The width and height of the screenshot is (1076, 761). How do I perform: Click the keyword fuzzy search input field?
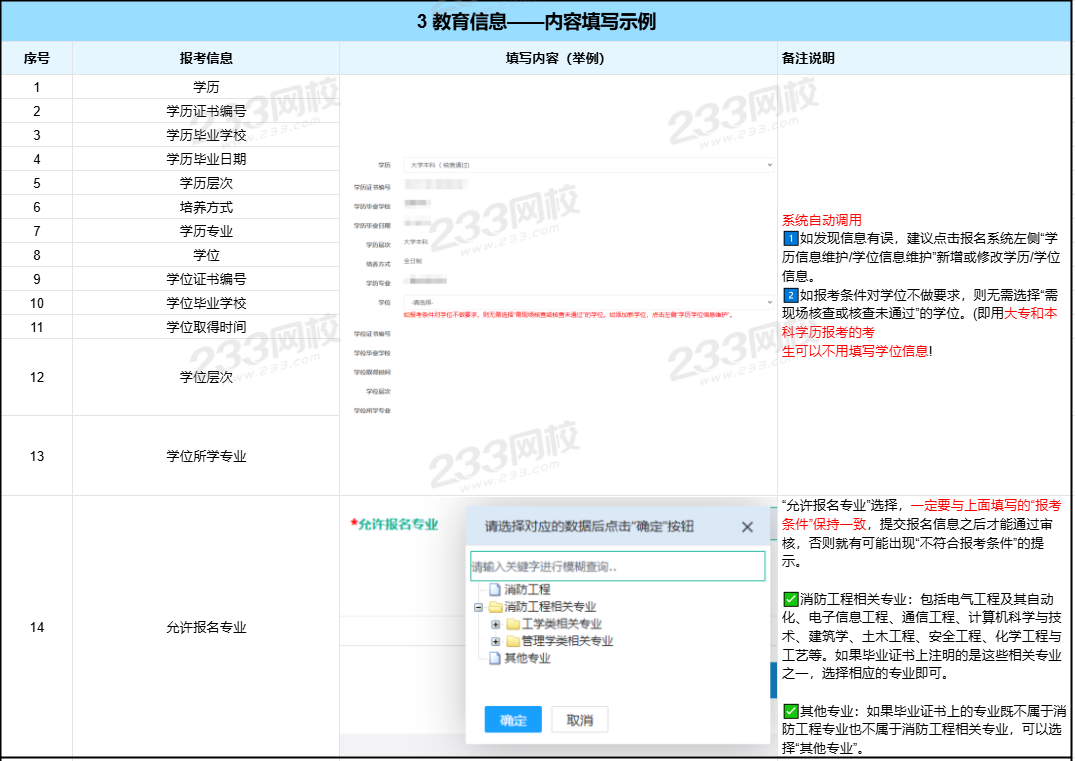pos(618,566)
